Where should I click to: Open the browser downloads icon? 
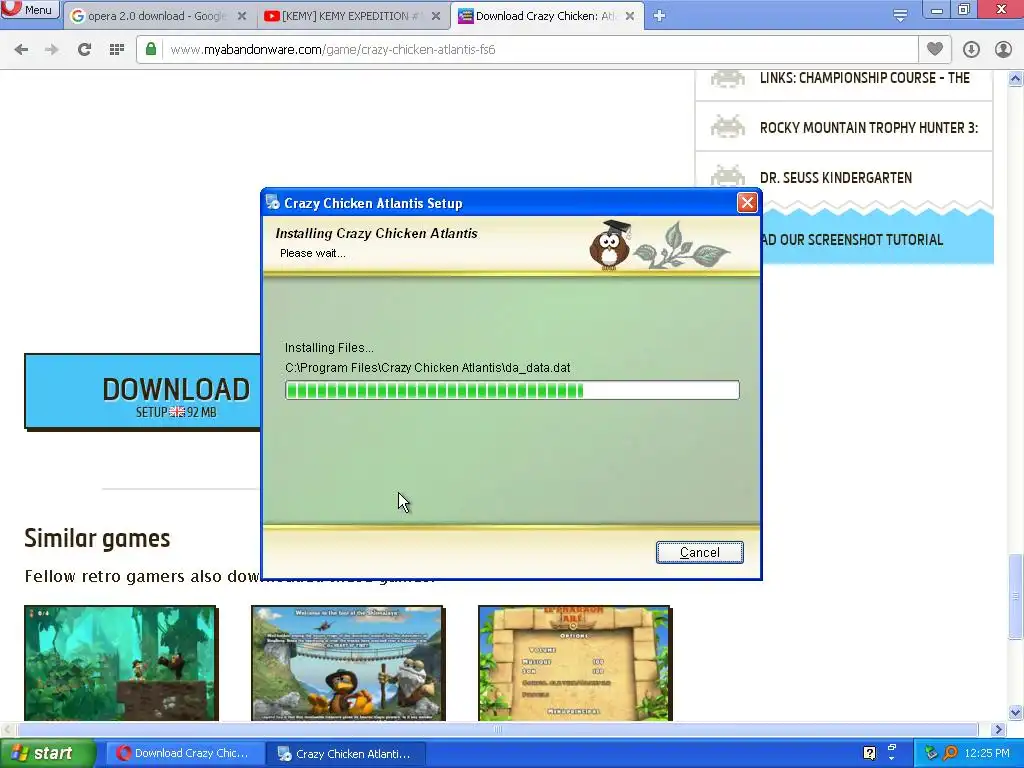click(971, 50)
